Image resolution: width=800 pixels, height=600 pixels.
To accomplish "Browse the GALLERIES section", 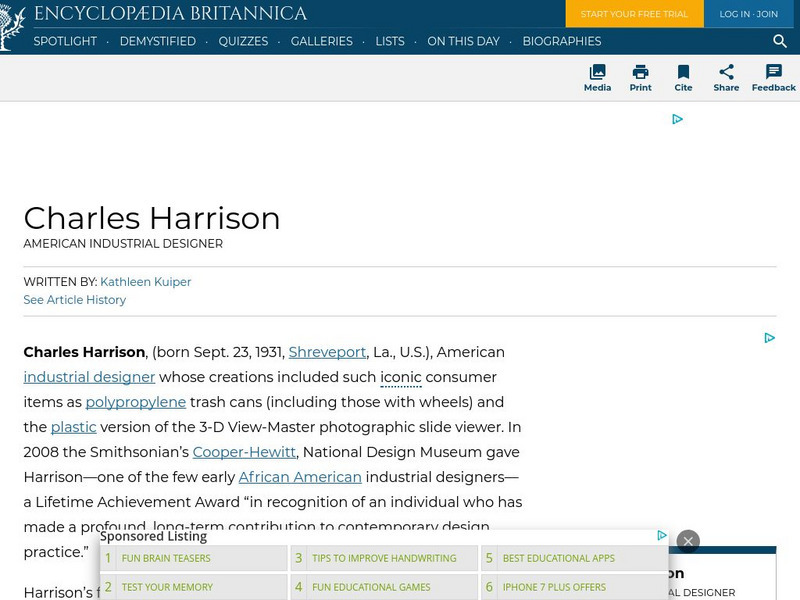I will (322, 42).
